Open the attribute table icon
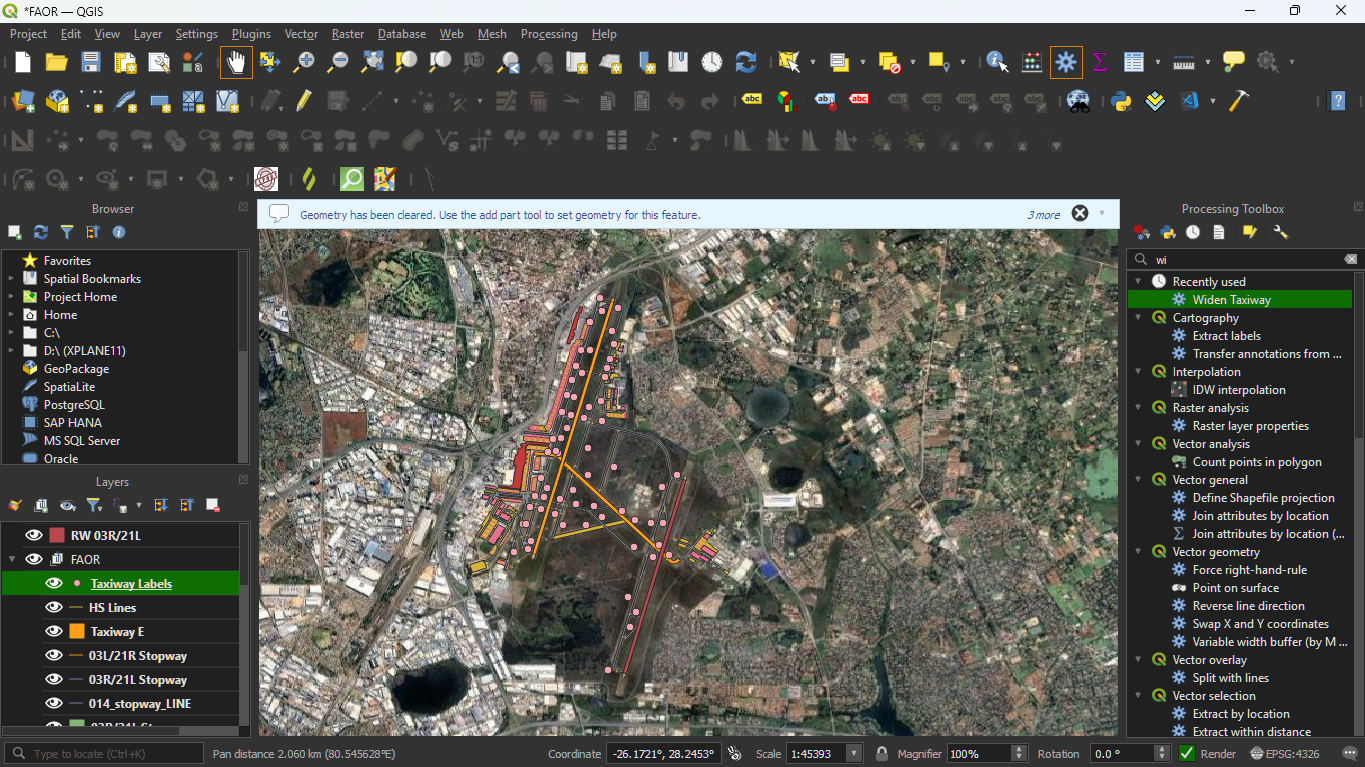Viewport: 1365px width, 767px height. click(x=1134, y=62)
